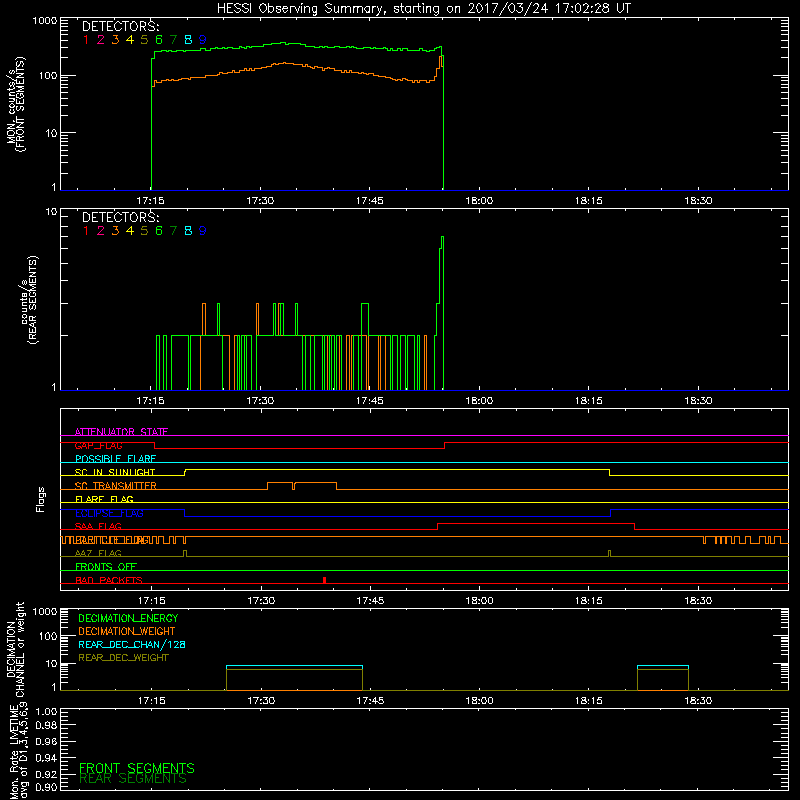Screen dimensions: 800x800
Task: Click the REAR SEGMENTS livetime legend
Action: pyautogui.click(x=133, y=779)
